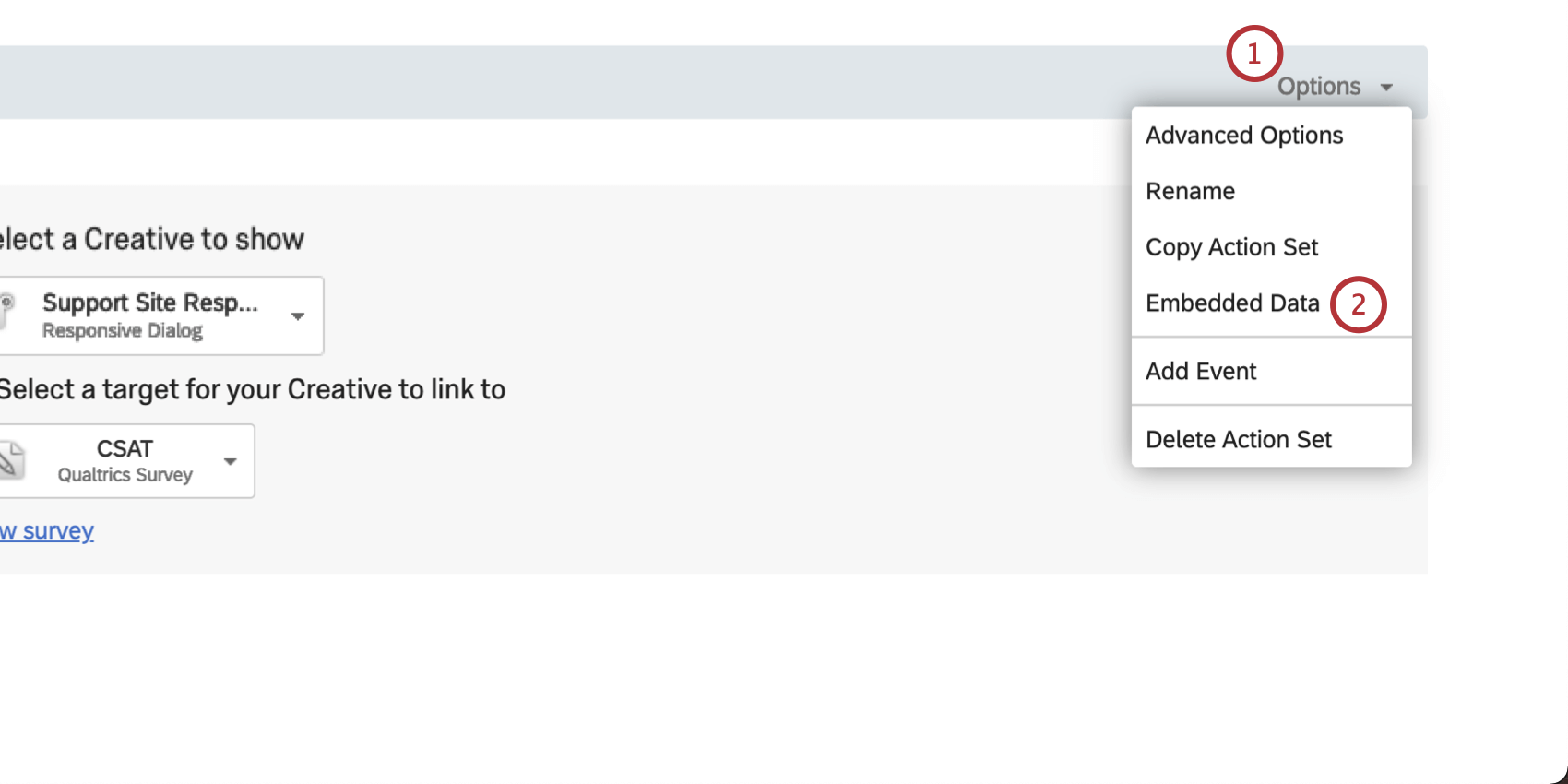Click the red circled number 1 annotation

click(1254, 53)
